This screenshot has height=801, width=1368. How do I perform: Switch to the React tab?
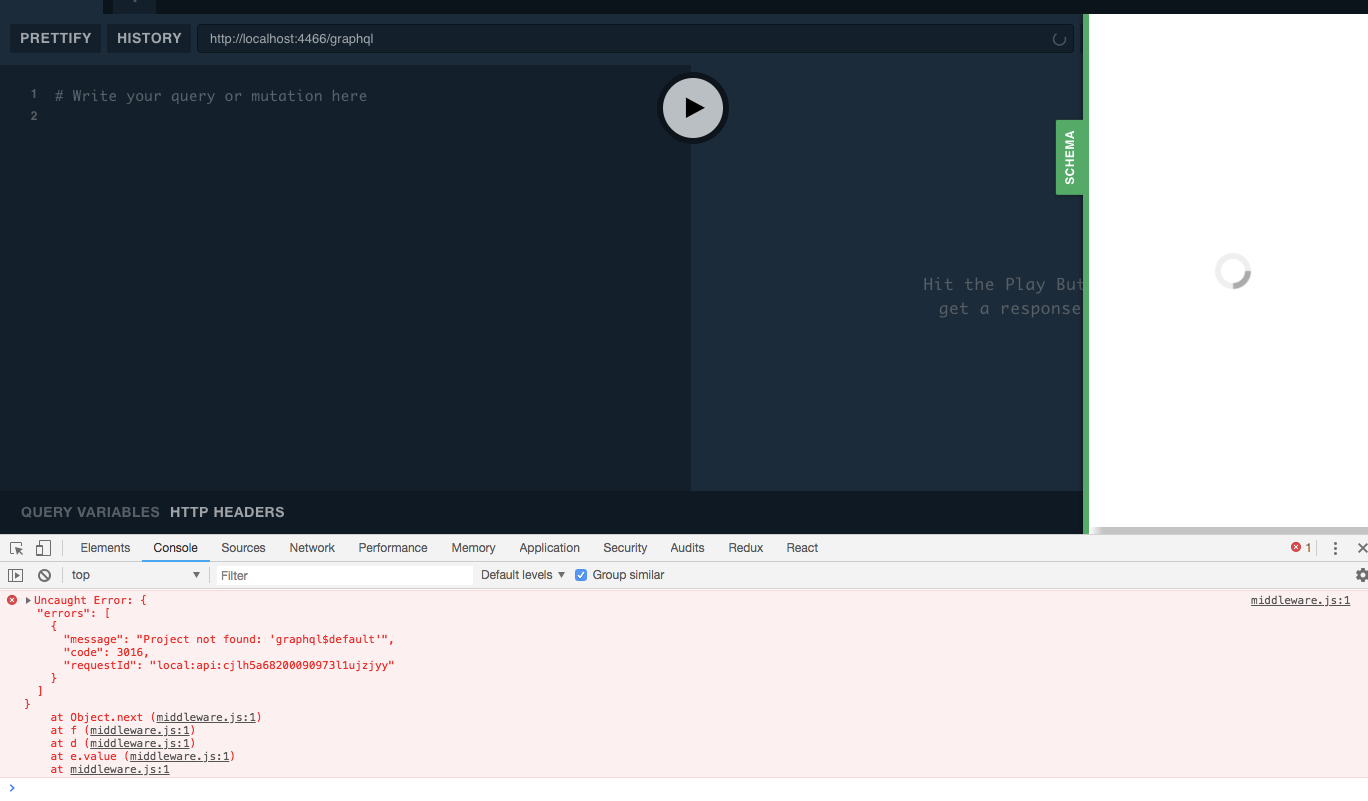click(802, 548)
